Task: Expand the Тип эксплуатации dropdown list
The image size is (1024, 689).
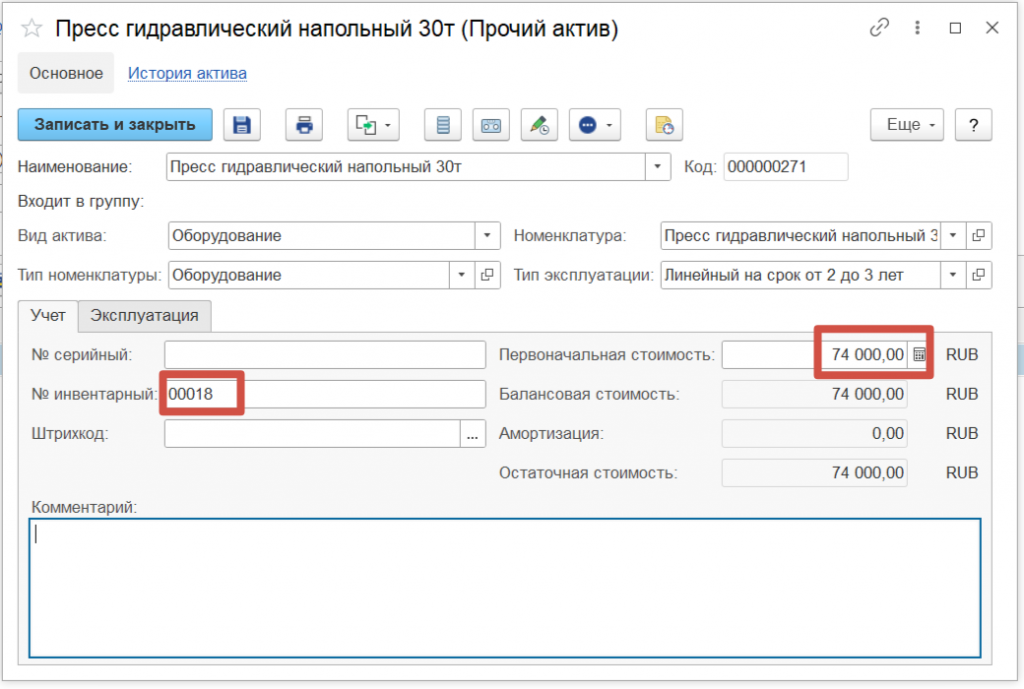Action: click(954, 274)
